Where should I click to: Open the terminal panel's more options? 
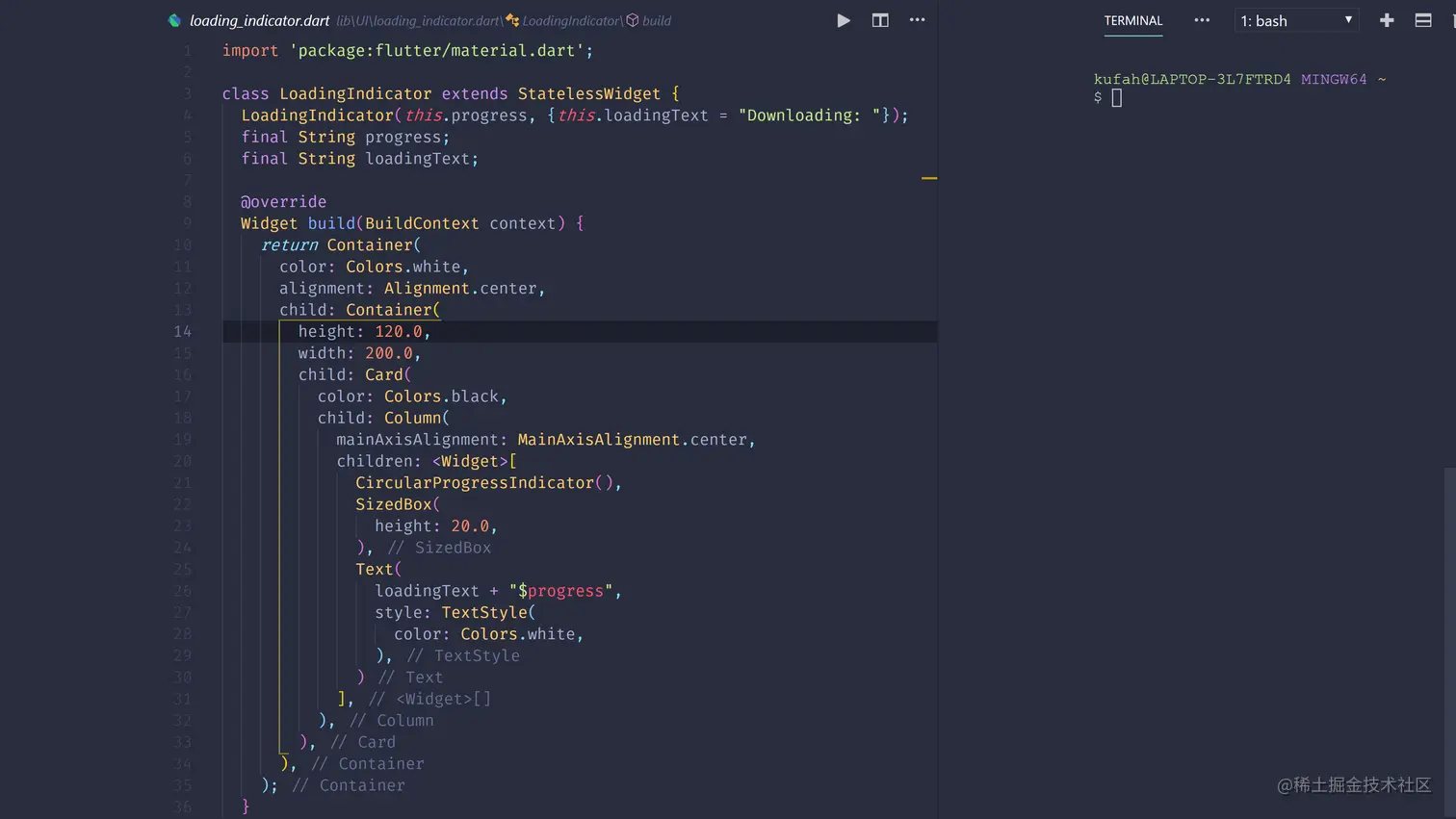click(1202, 19)
